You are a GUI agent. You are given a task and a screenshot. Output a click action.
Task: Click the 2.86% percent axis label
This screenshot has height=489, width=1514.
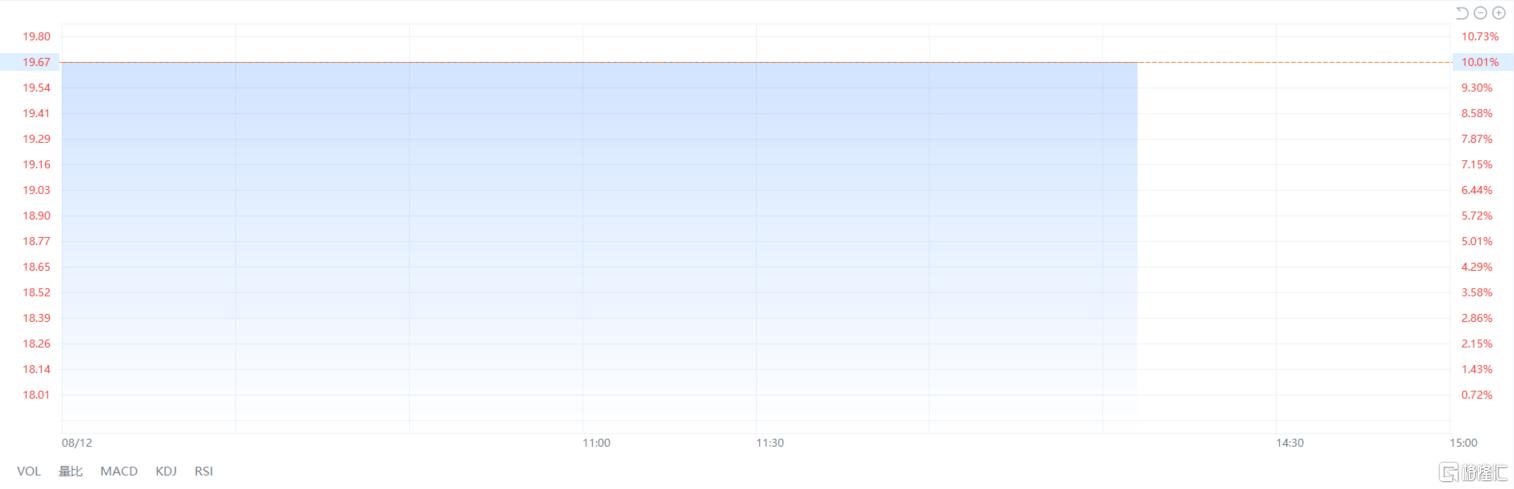pyautogui.click(x=1477, y=318)
